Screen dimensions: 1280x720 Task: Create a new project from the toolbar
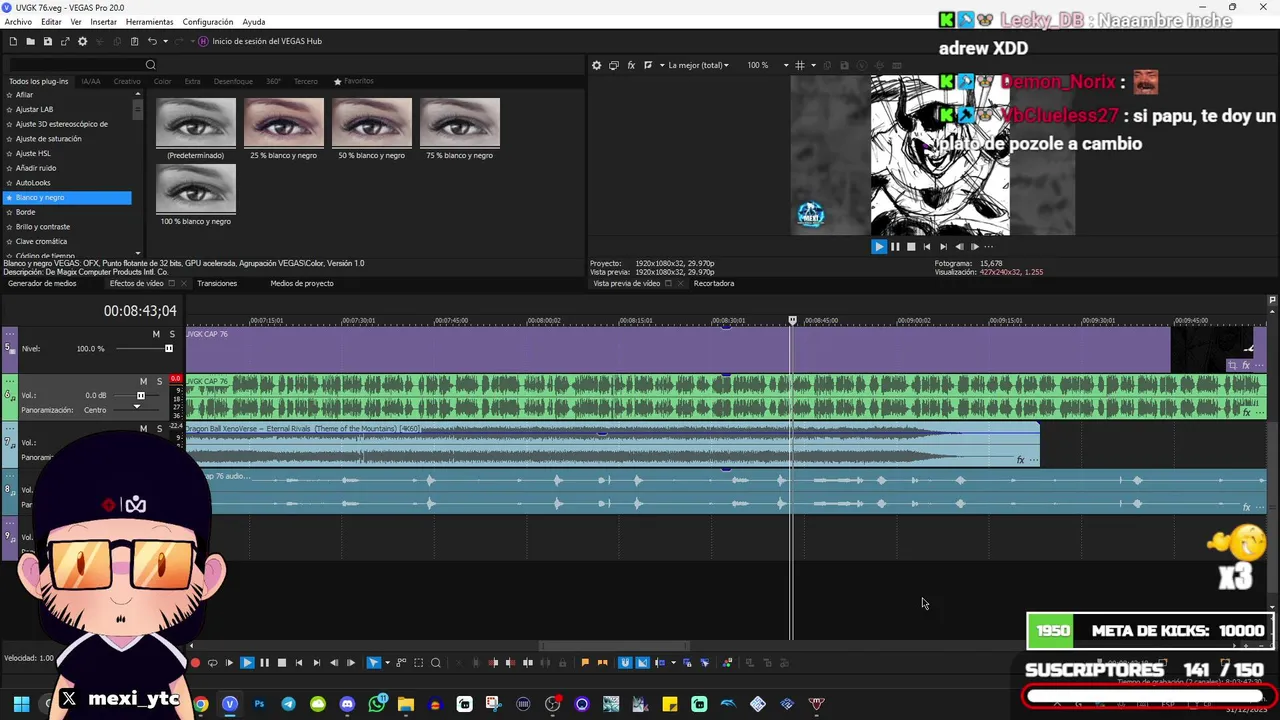pos(13,41)
